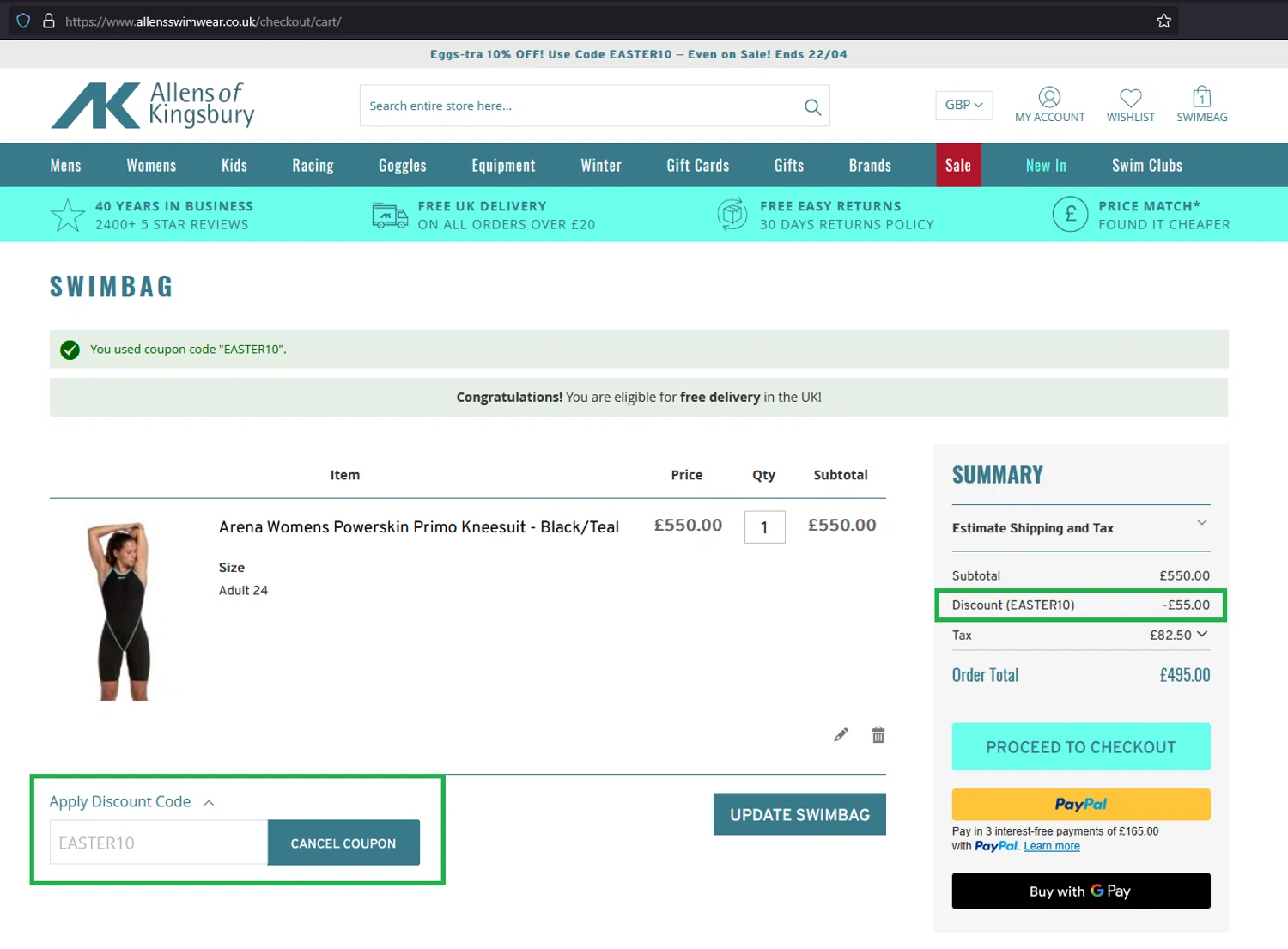Expand the Tax breakdown chevron
Viewport: 1288px width, 949px height.
(x=1202, y=634)
